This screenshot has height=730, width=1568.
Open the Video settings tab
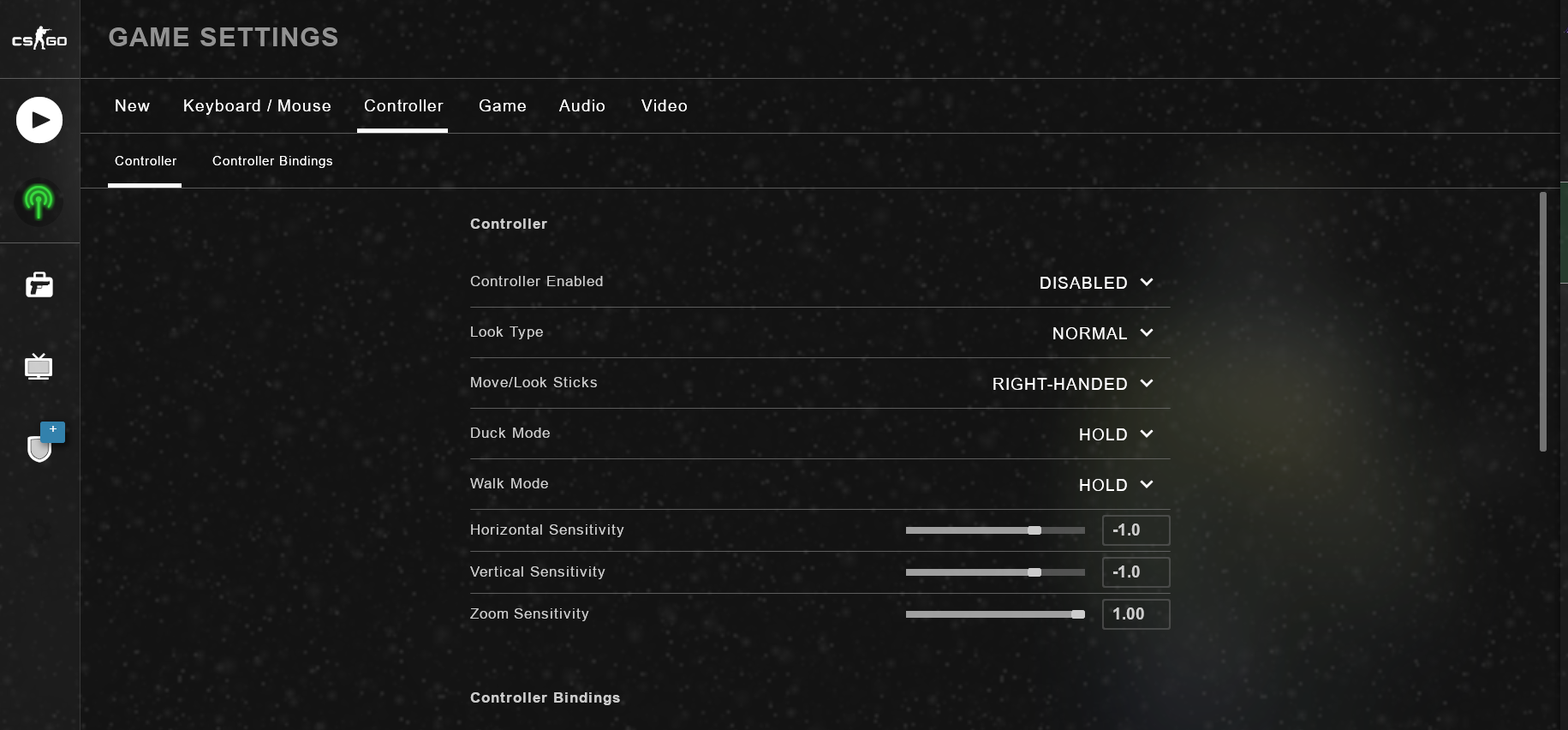pos(664,106)
